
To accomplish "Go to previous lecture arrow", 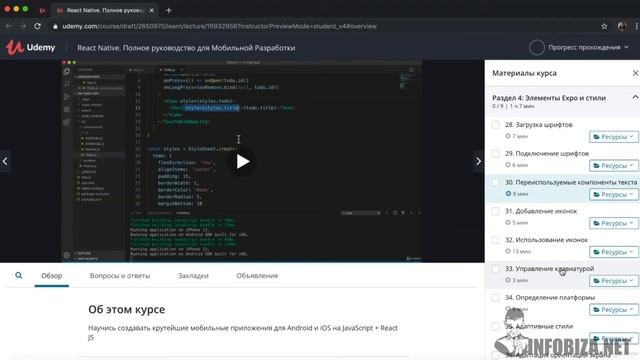I will [x=5, y=161].
